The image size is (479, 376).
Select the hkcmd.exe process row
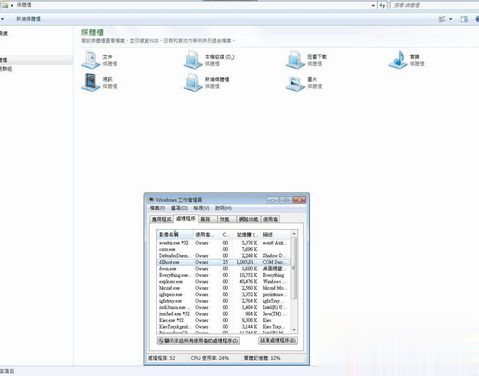[x=224, y=288]
